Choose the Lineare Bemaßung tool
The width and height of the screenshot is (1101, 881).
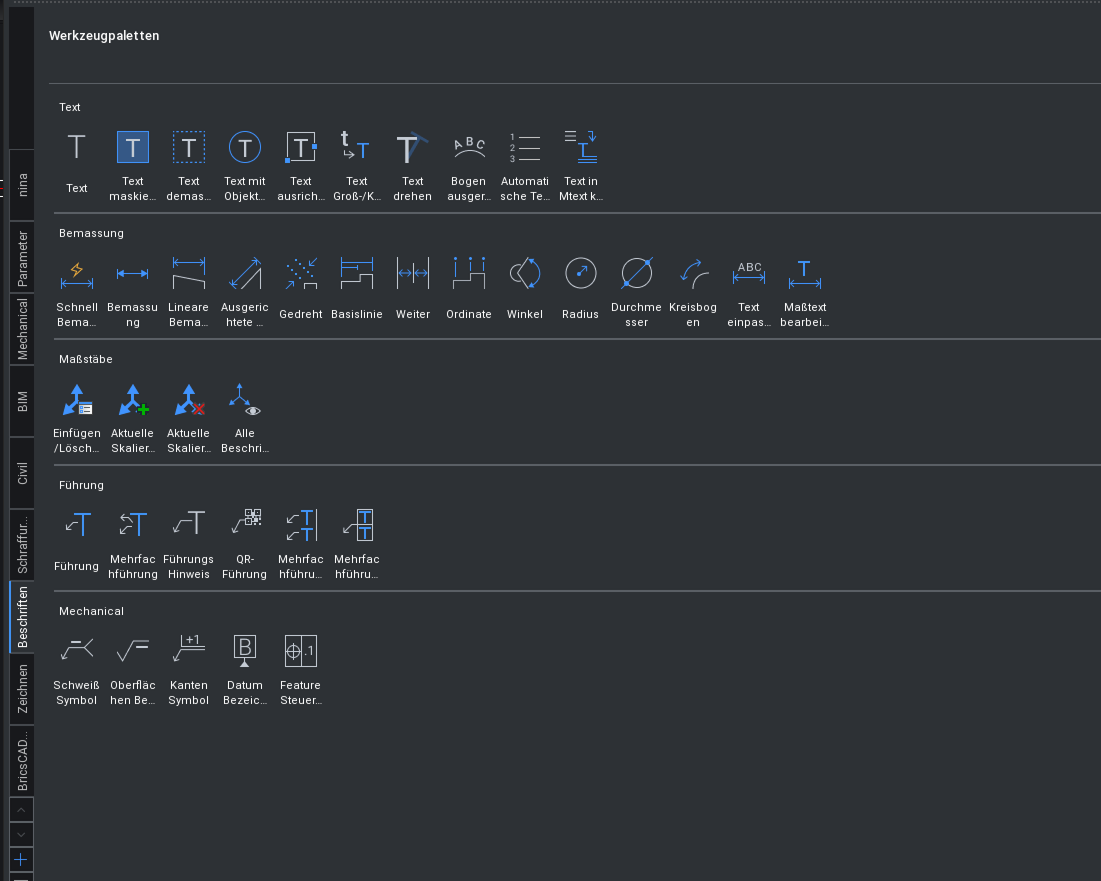189,291
